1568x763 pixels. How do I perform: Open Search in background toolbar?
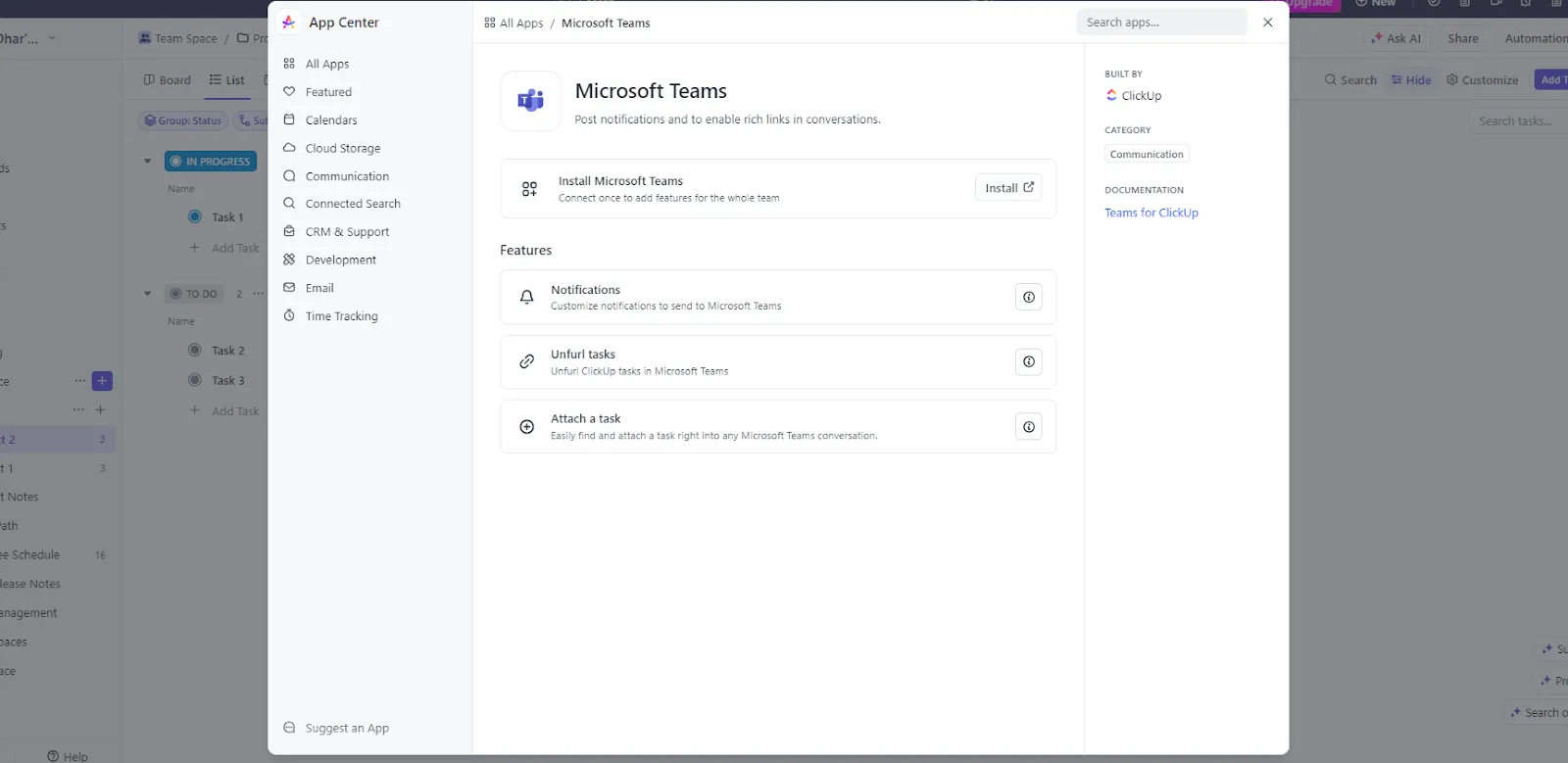tap(1350, 80)
